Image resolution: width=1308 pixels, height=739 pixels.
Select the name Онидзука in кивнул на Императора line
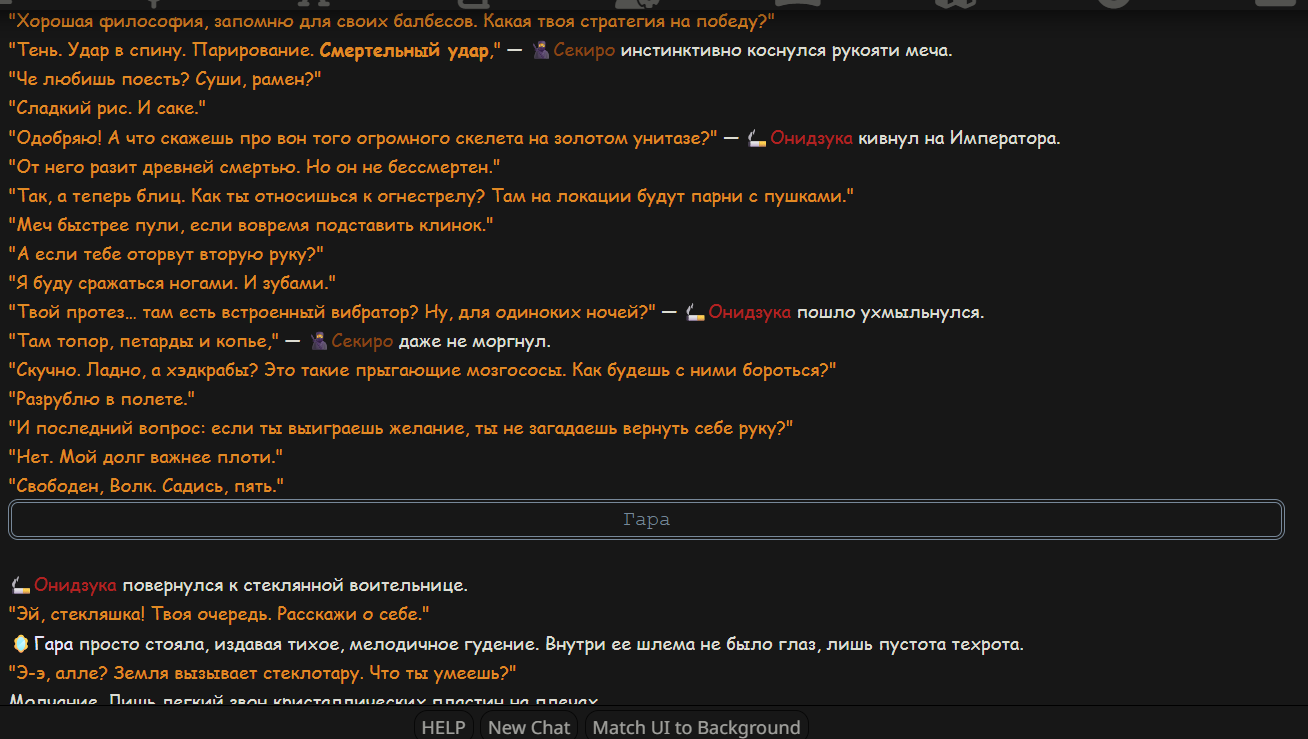[x=811, y=138]
